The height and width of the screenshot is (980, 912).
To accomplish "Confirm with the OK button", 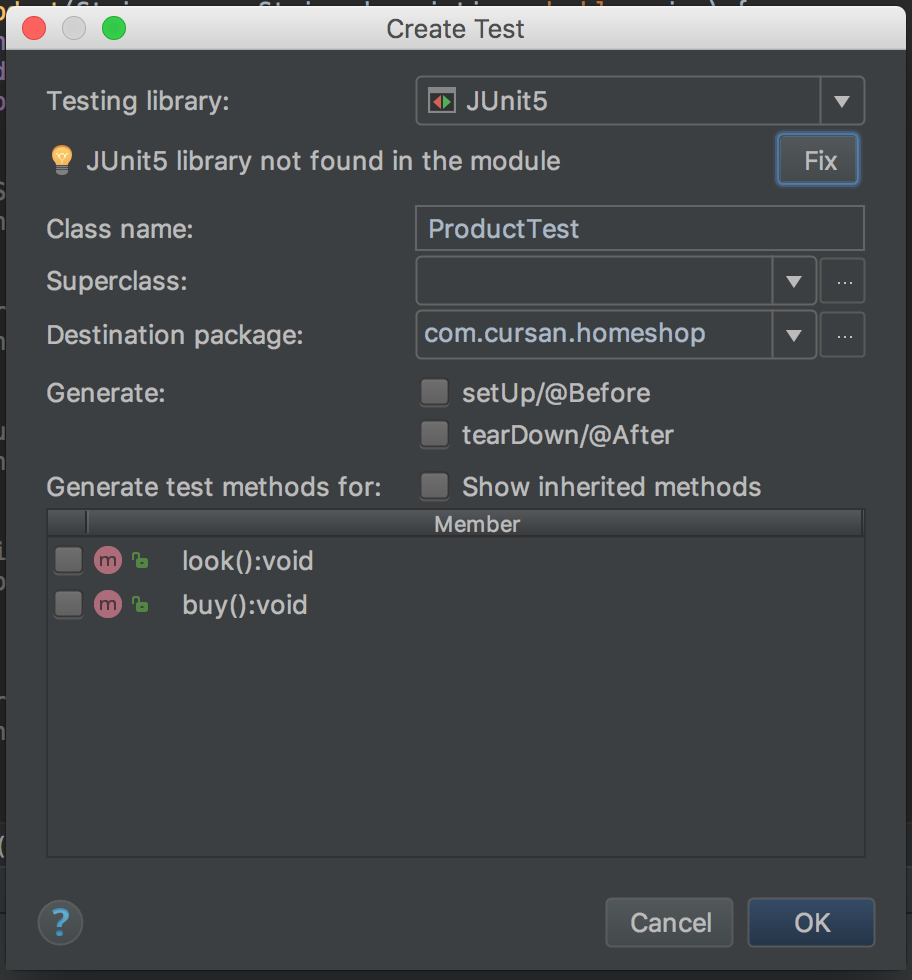I will click(x=811, y=922).
